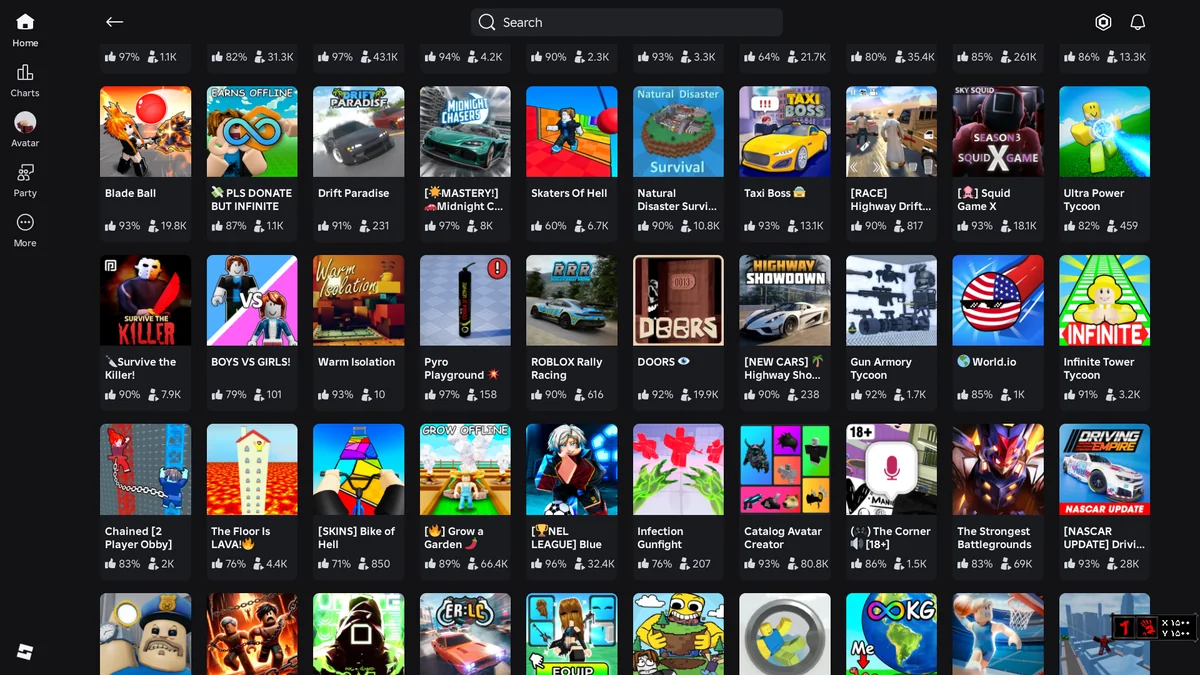Open the More sidebar menu
Screen dimensions: 1200x675
(x=25, y=230)
